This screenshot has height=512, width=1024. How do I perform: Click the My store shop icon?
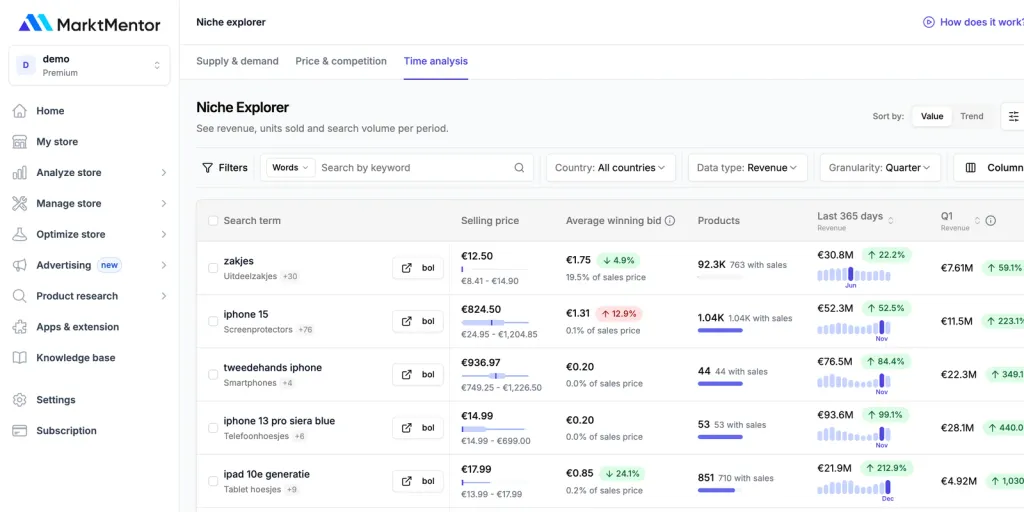click(20, 142)
